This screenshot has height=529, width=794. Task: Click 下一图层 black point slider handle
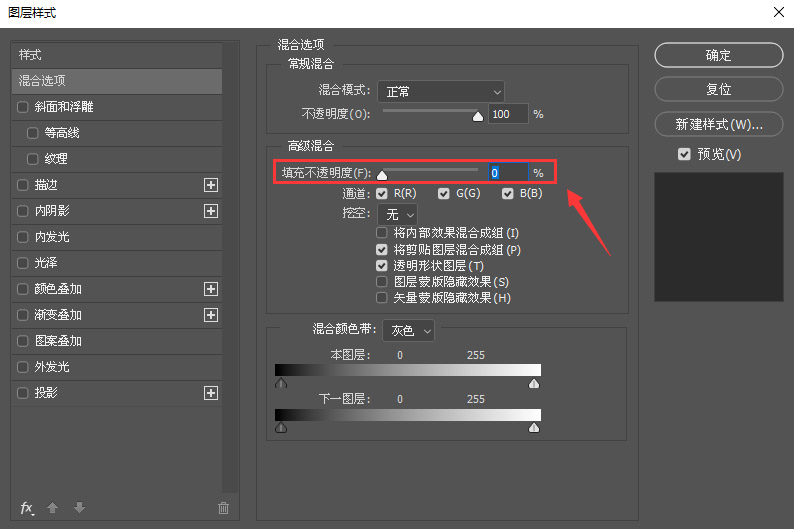point(281,428)
